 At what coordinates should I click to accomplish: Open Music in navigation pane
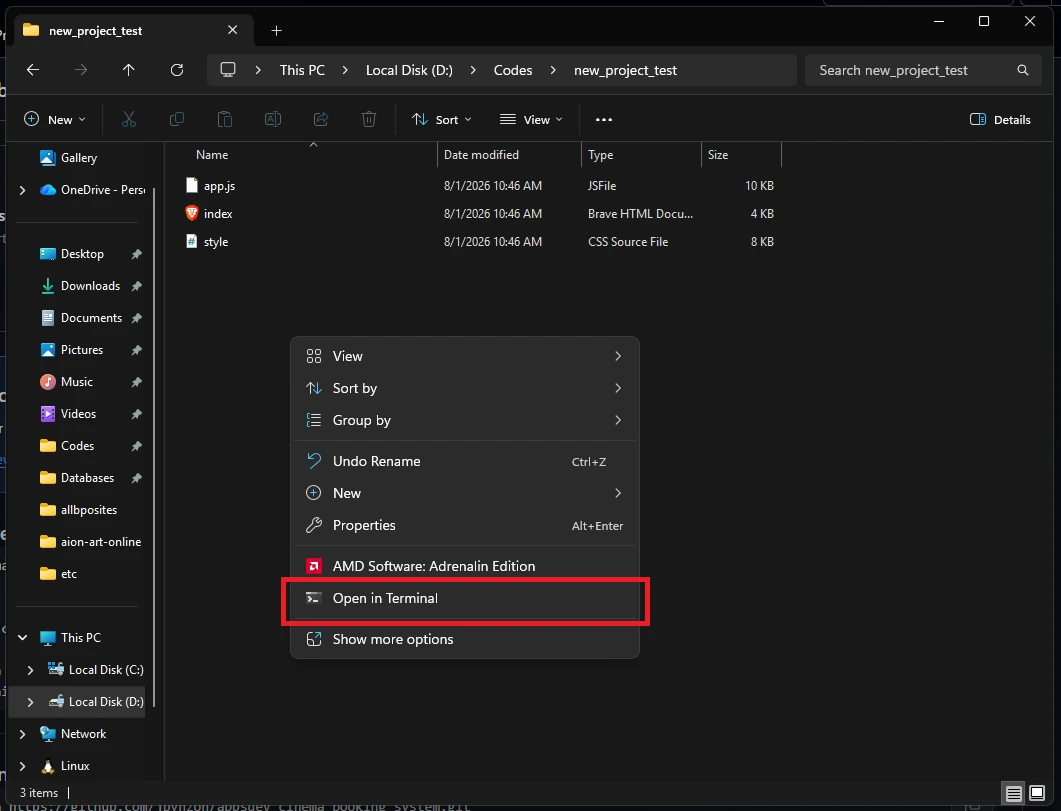click(x=77, y=381)
